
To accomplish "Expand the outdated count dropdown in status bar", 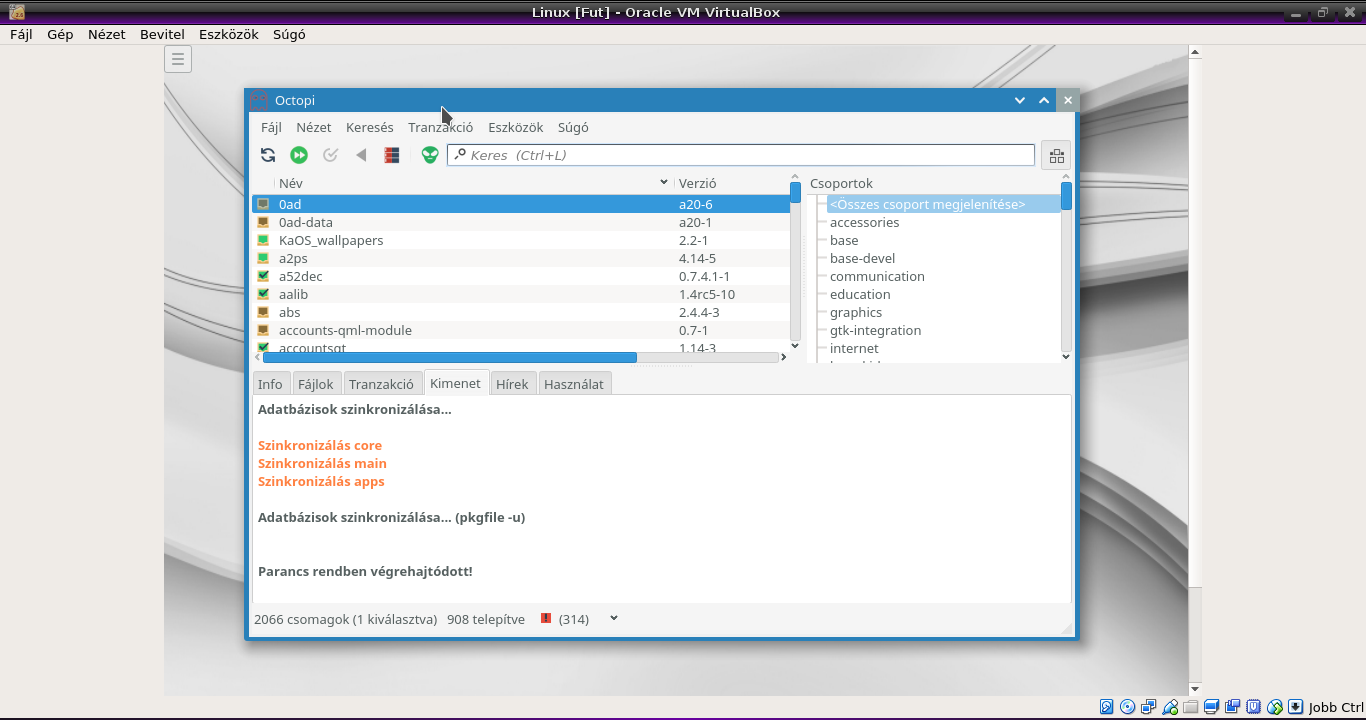I will (x=614, y=618).
